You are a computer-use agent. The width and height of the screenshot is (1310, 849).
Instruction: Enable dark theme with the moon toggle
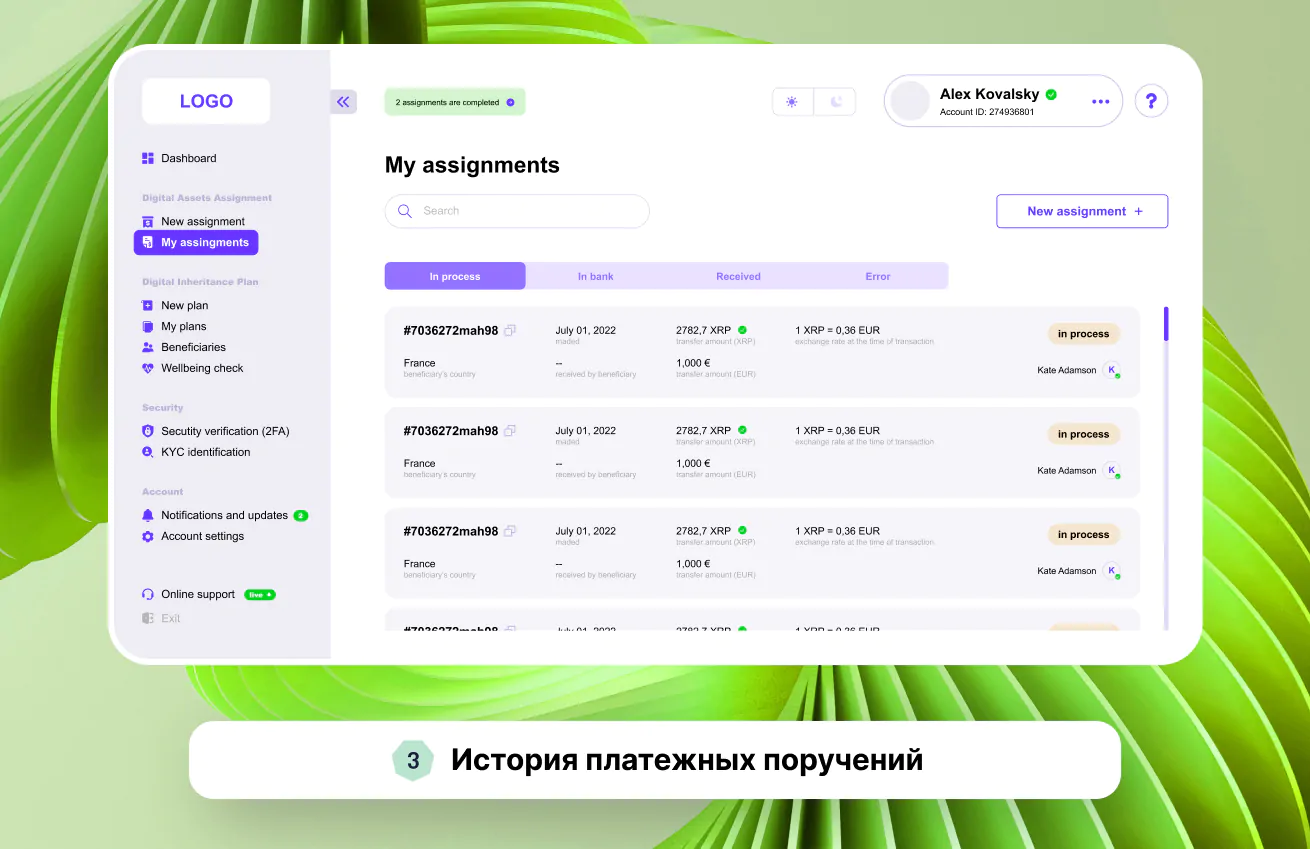(x=836, y=101)
